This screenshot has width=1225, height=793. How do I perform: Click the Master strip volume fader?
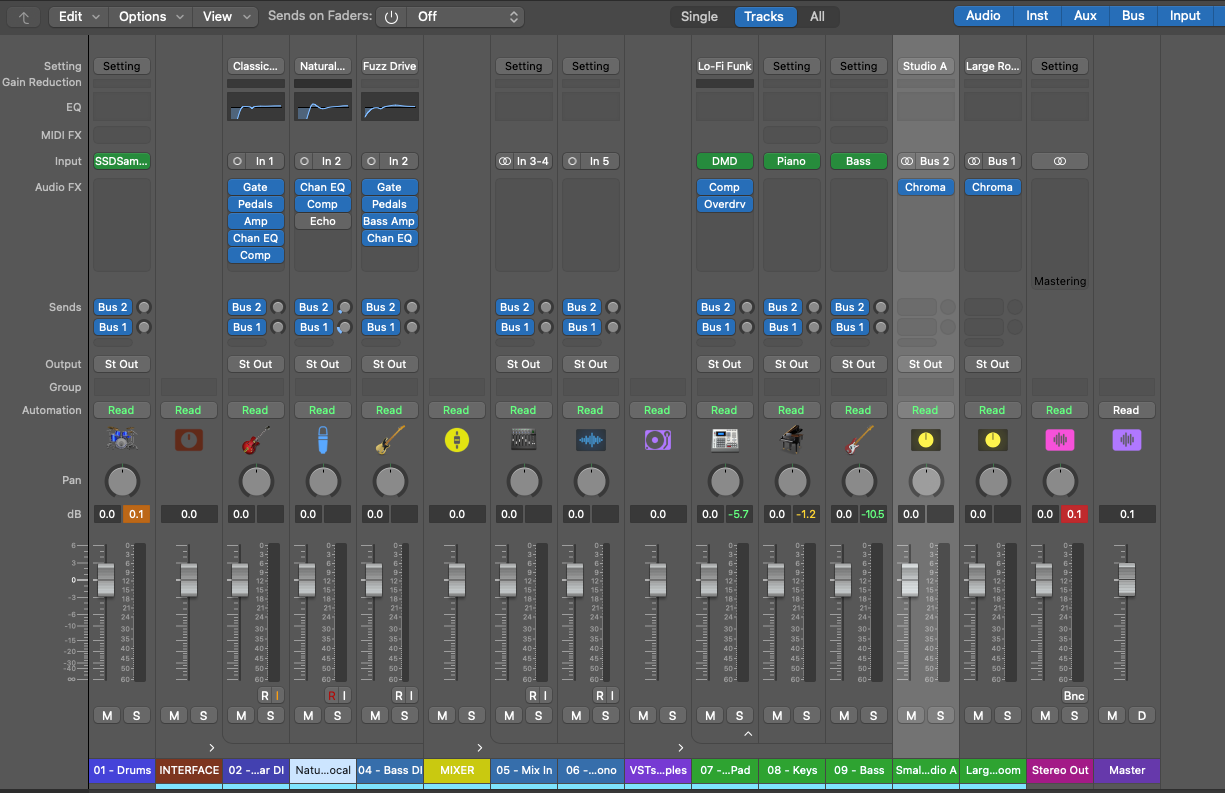[1126, 579]
